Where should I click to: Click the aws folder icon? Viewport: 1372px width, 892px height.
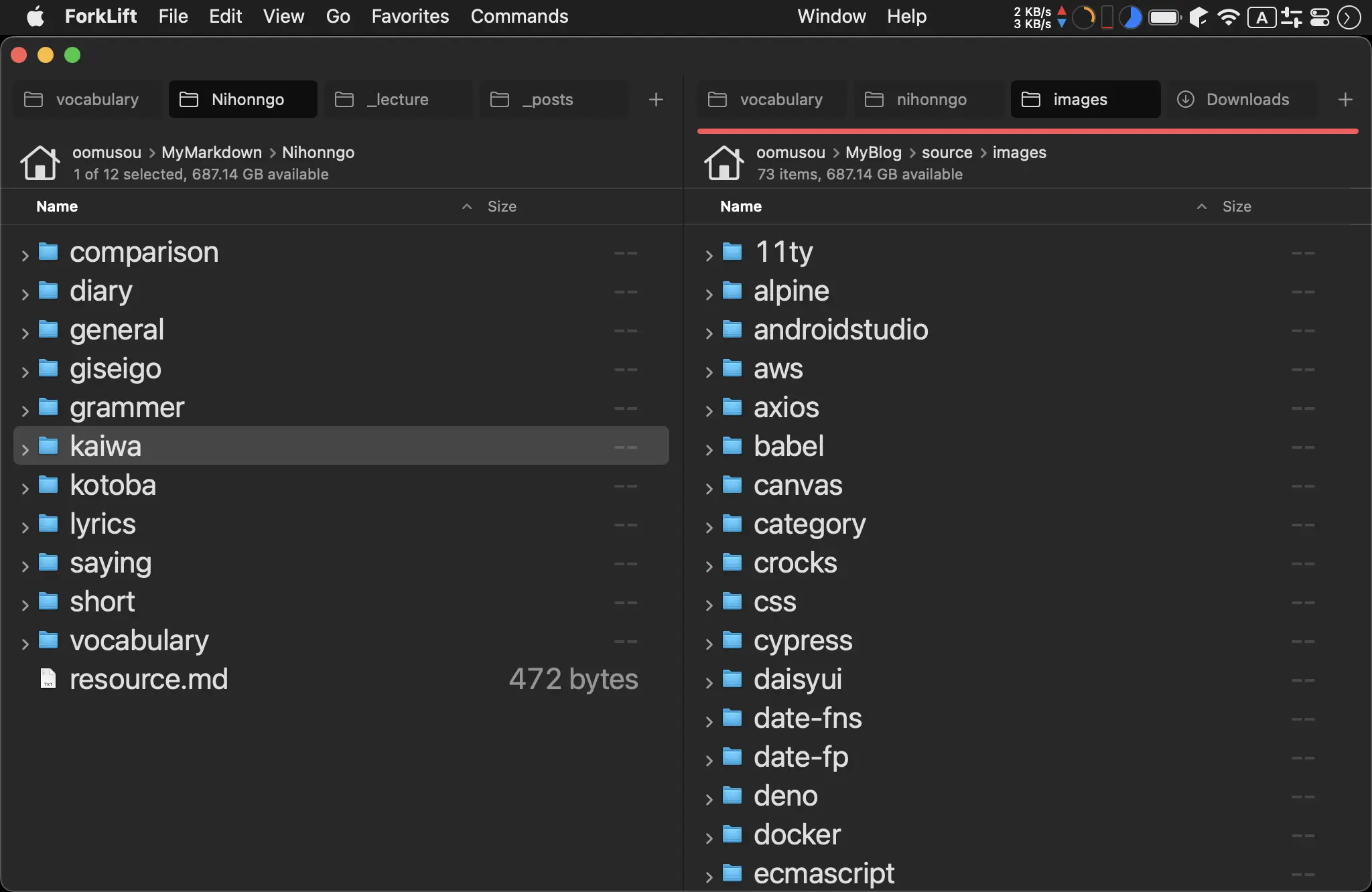tap(732, 368)
